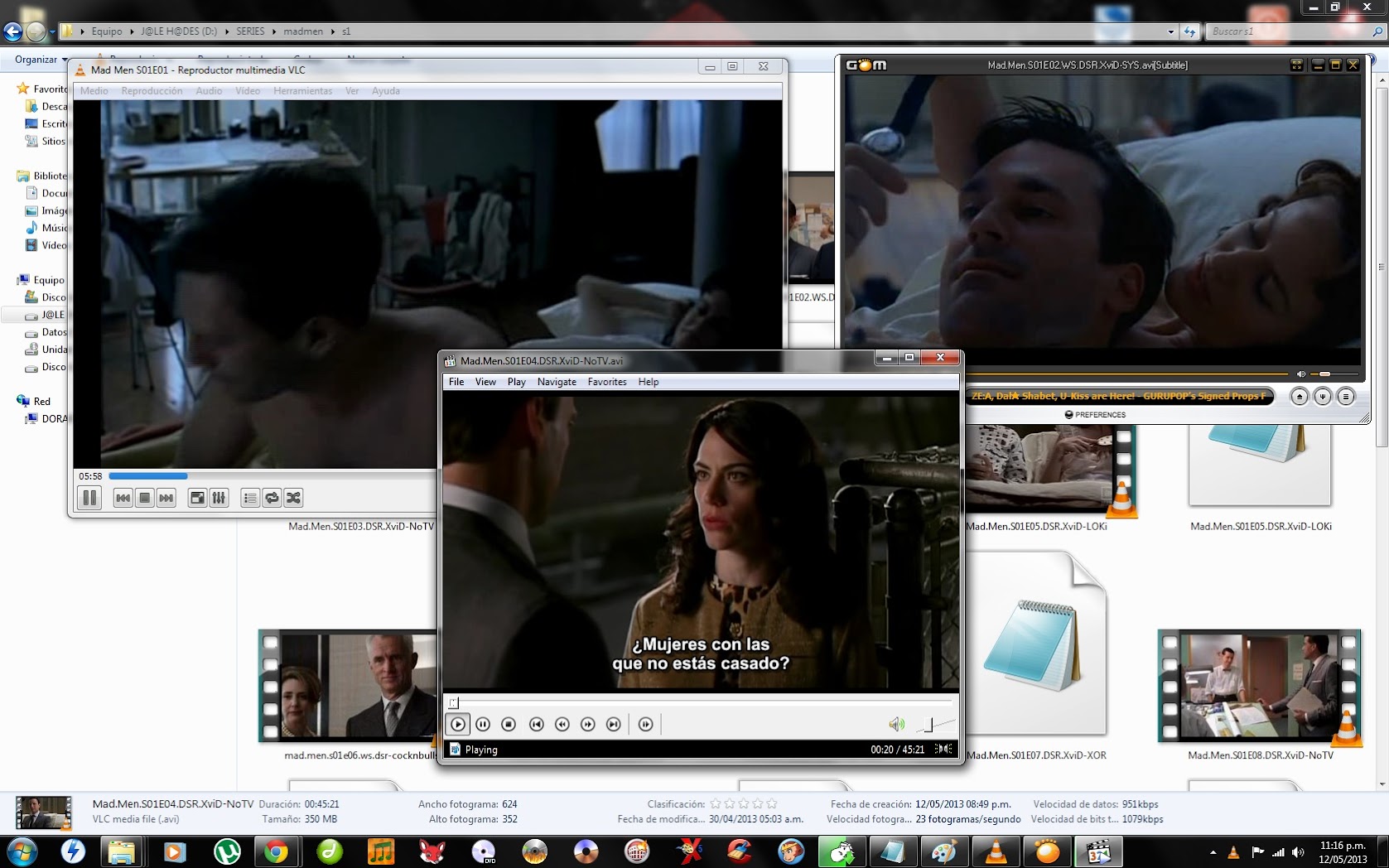This screenshot has width=1389, height=868.
Task: Open Play menu in Media Player Classic
Action: pos(517,382)
